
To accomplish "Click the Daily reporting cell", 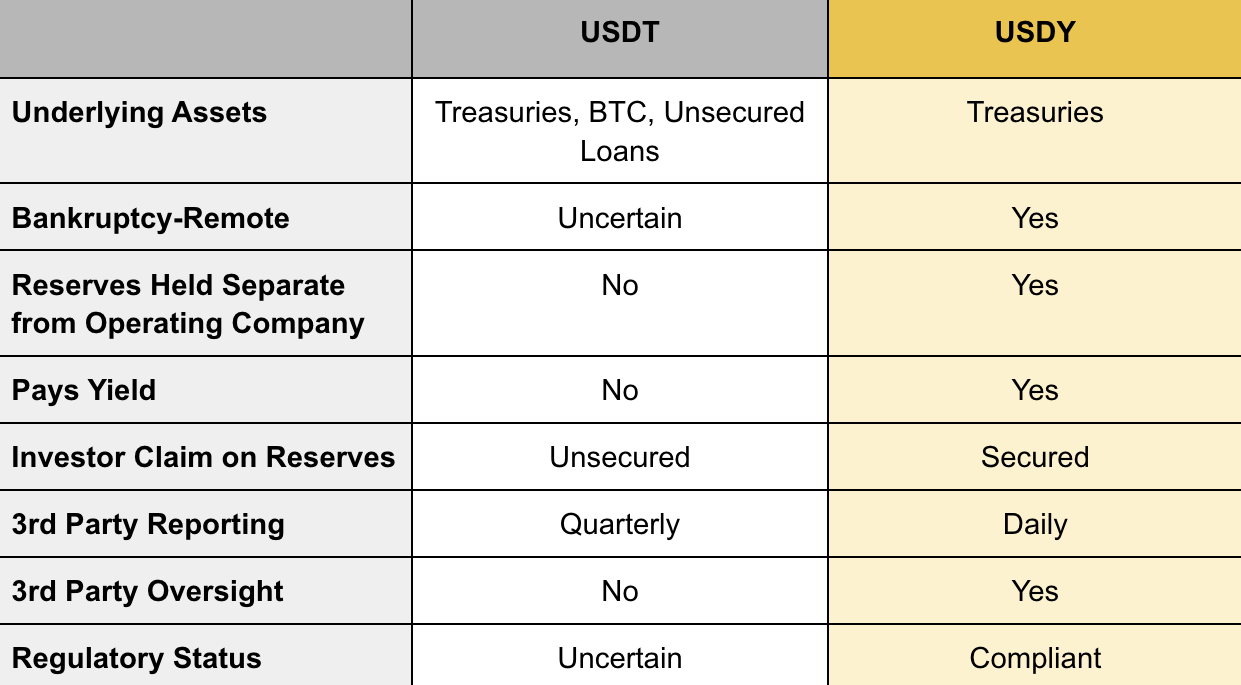I will [1034, 524].
